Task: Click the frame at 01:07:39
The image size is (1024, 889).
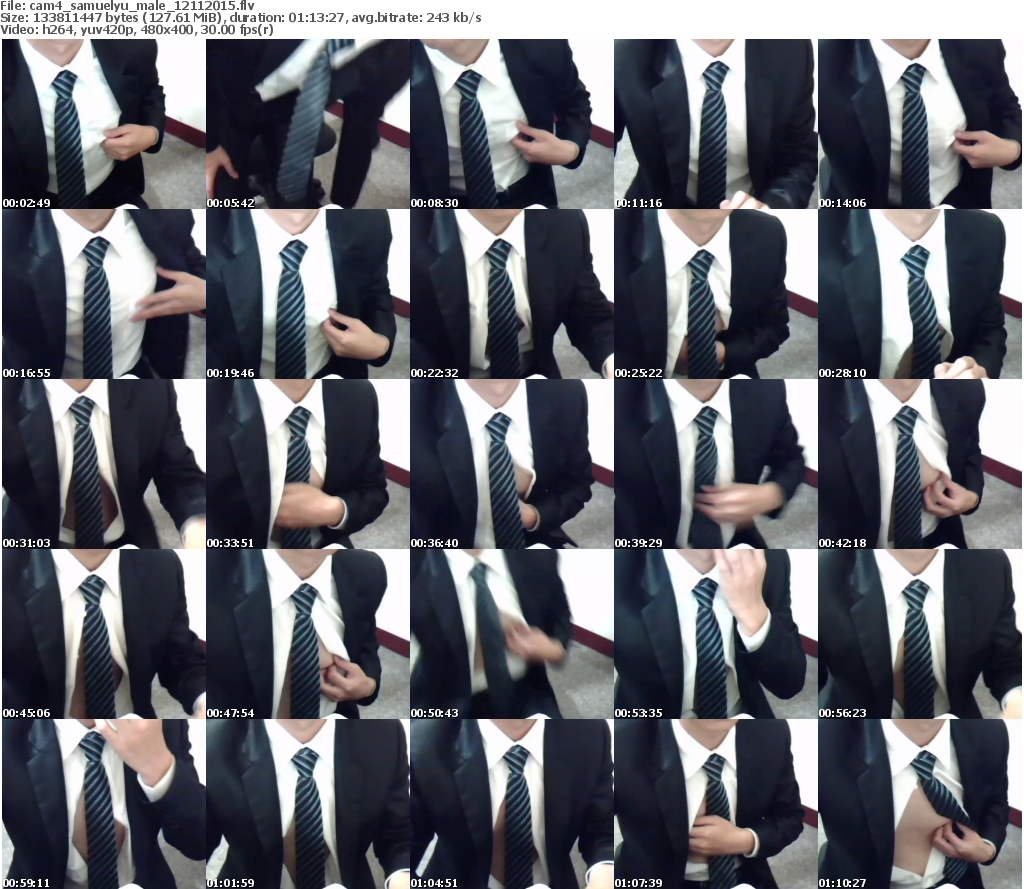Action: (x=716, y=804)
